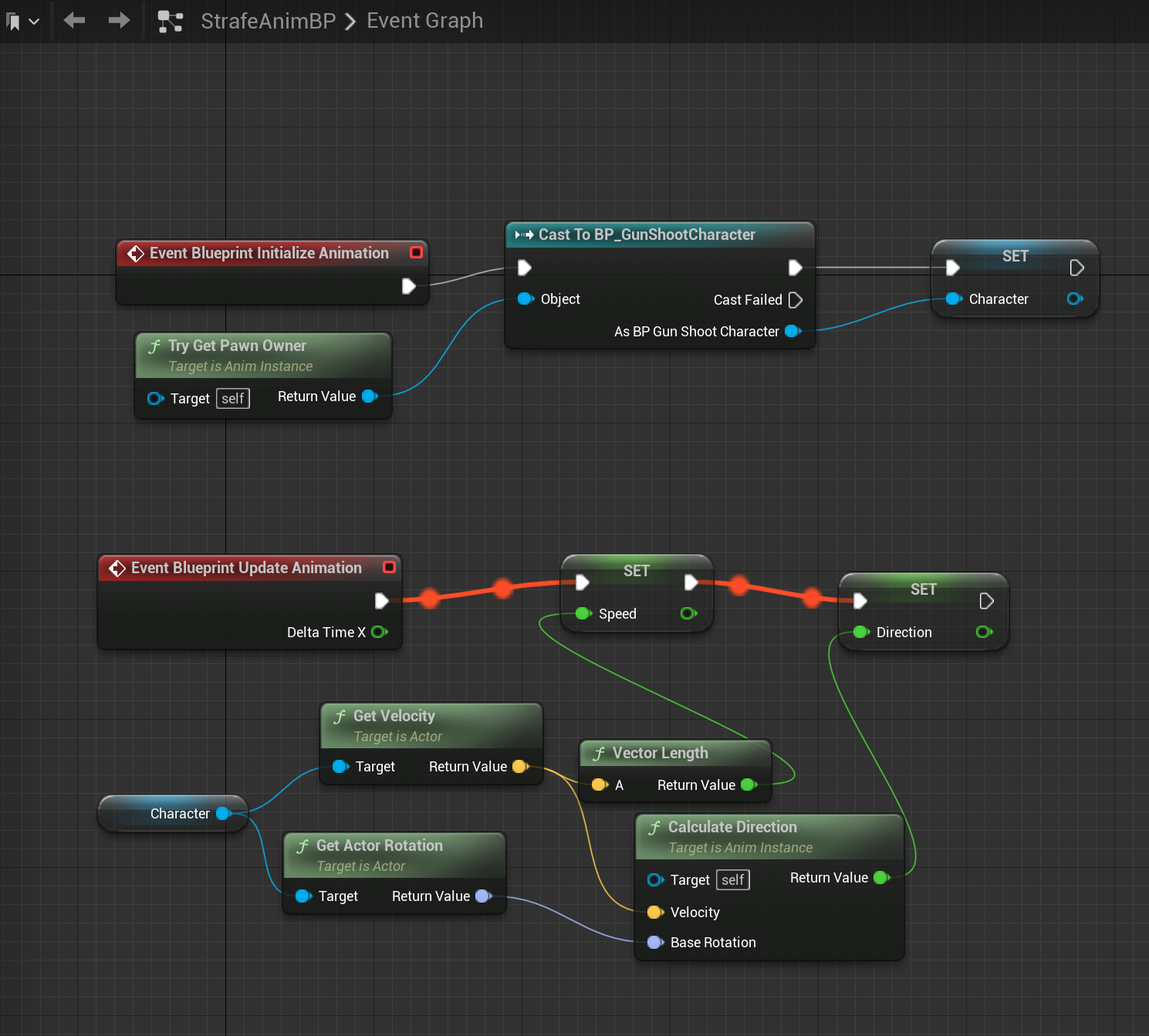Click the exec output pin of SET Speed
This screenshot has width=1149, height=1036.
pyautogui.click(x=691, y=582)
